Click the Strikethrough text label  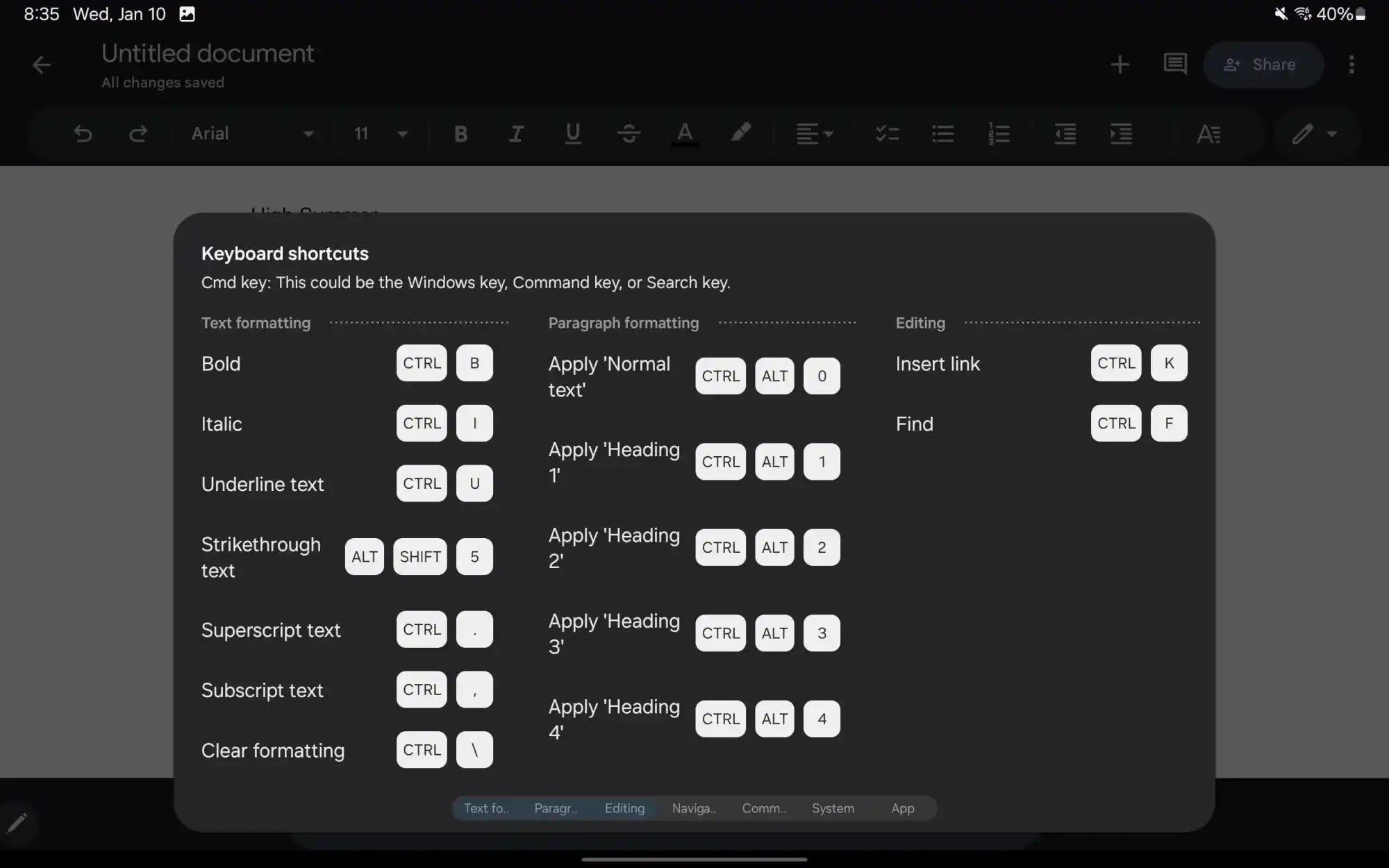click(x=261, y=558)
